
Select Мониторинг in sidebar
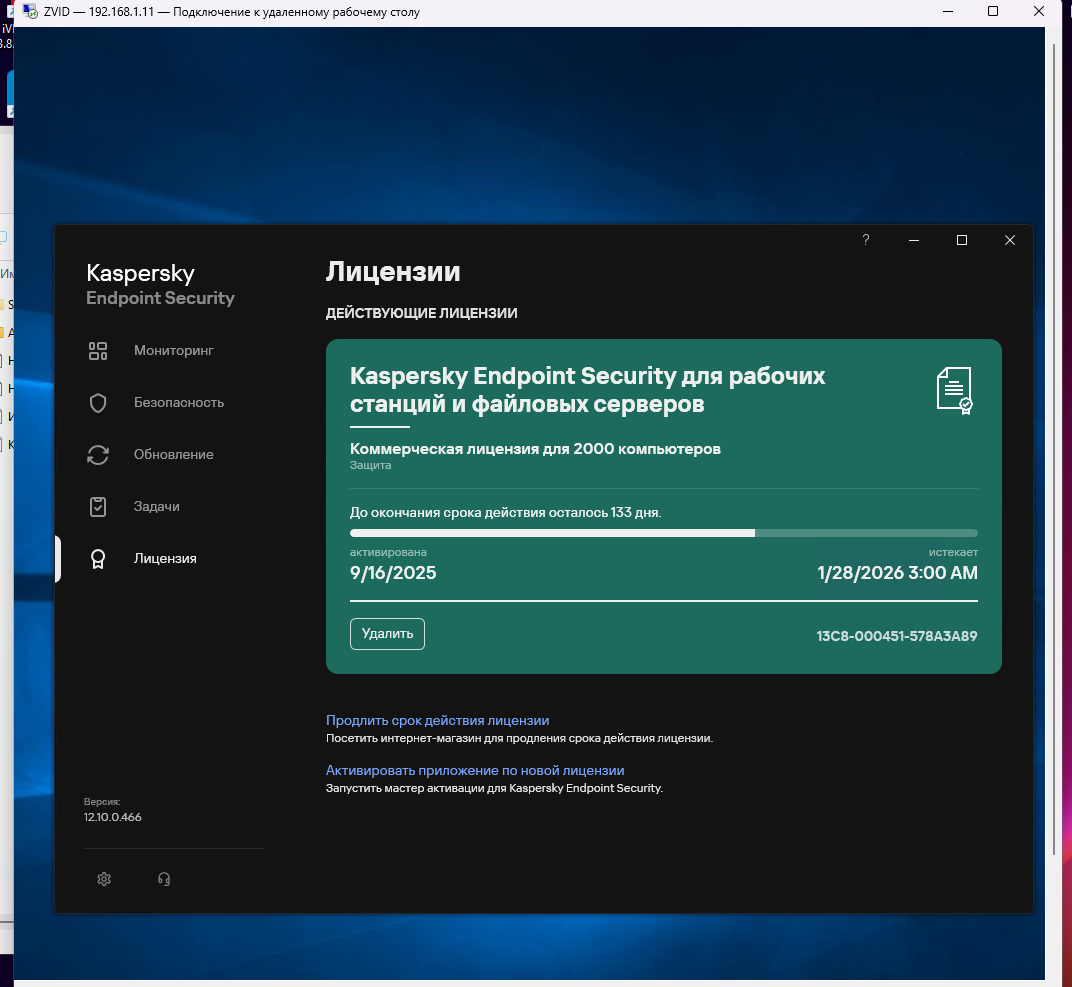(x=174, y=351)
